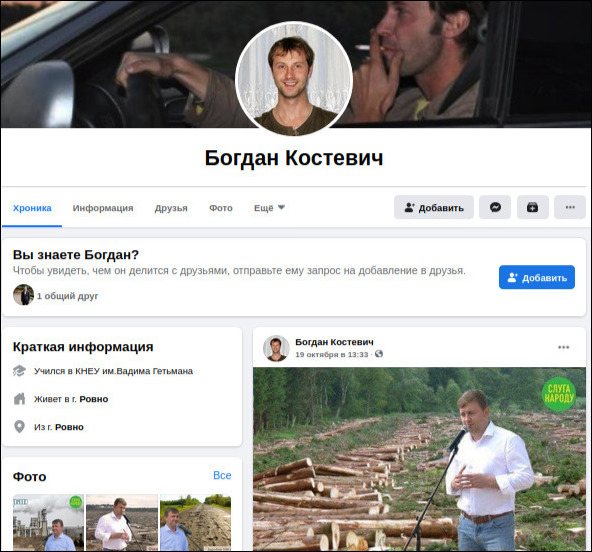
Task: Switch to the Информация tab
Action: coord(103,208)
